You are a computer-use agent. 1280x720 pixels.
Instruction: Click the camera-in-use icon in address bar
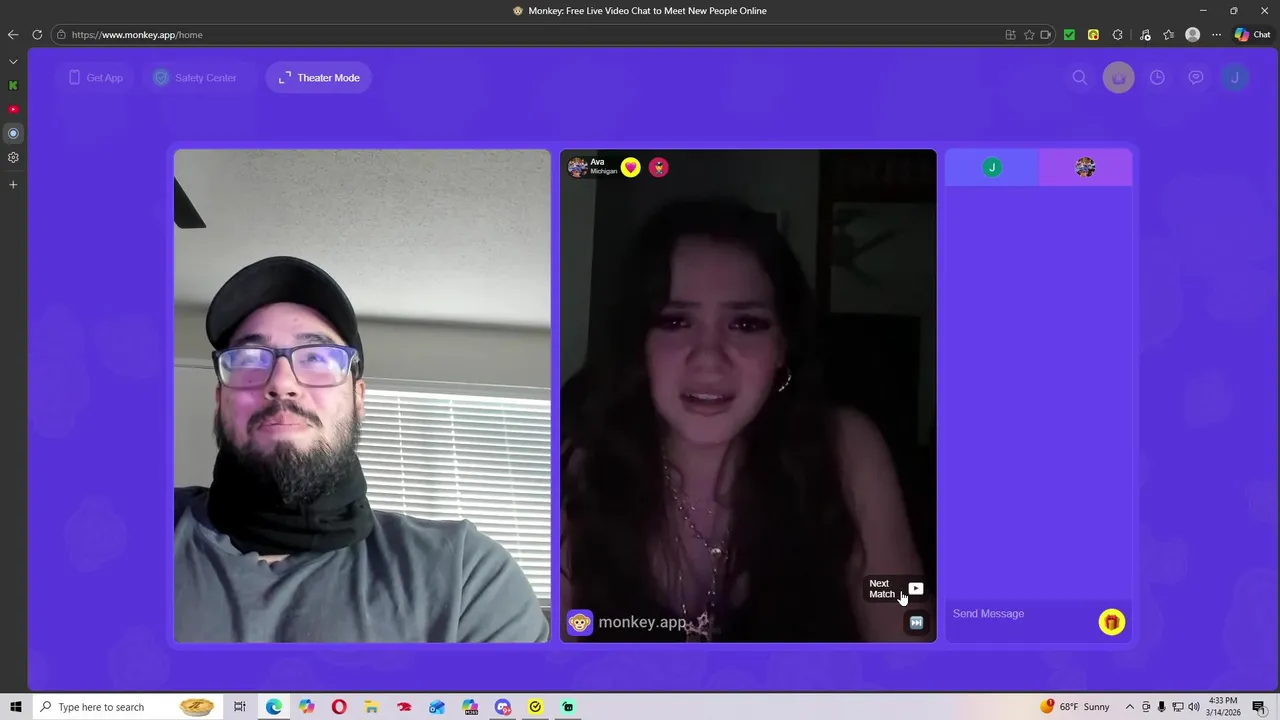[1046, 35]
